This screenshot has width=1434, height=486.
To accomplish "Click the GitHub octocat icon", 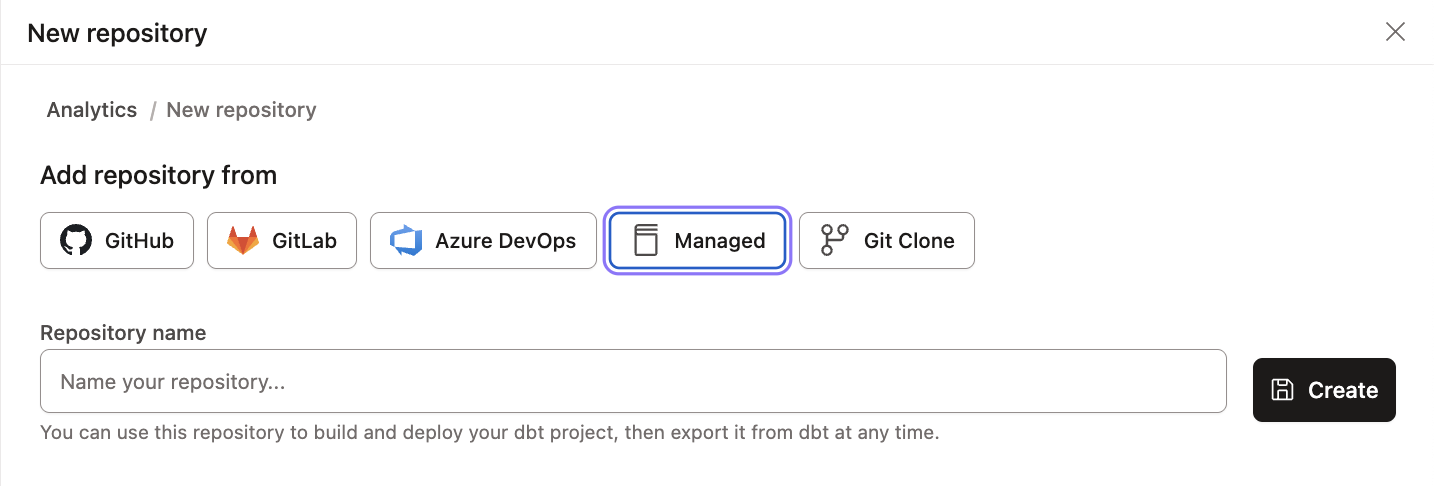I will coord(76,241).
